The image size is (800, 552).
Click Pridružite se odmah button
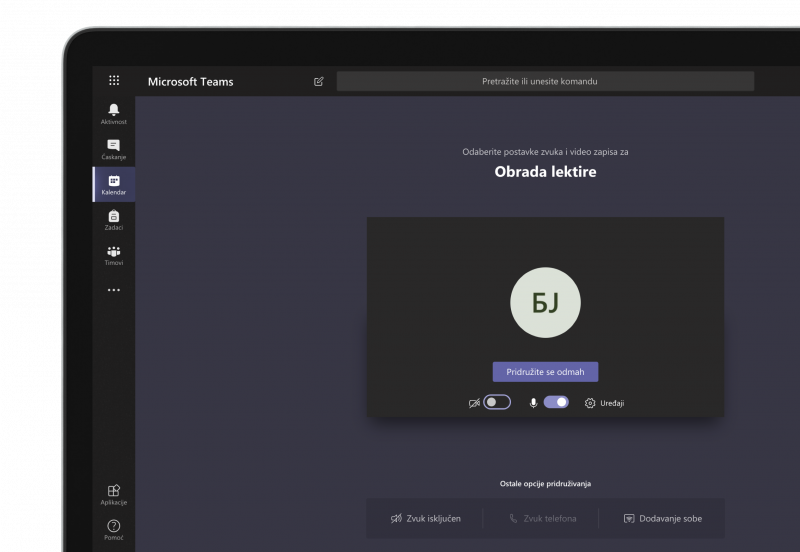coord(545,372)
